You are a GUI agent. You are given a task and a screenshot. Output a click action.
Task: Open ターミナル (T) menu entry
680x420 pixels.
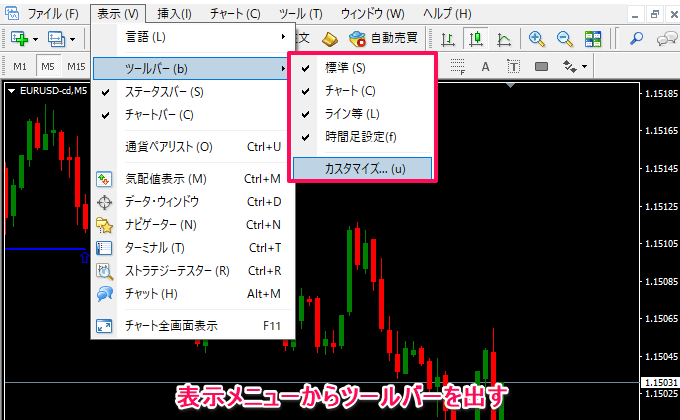point(192,248)
